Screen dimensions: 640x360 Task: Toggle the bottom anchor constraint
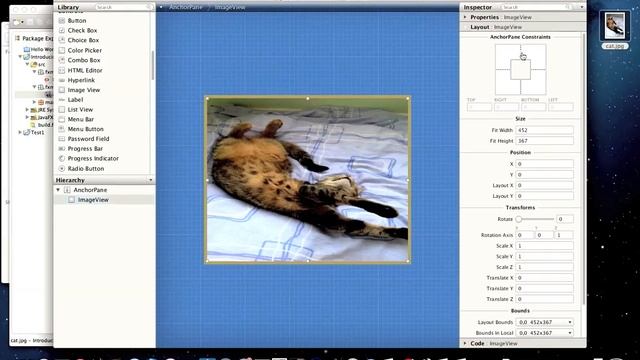pyautogui.click(x=520, y=87)
